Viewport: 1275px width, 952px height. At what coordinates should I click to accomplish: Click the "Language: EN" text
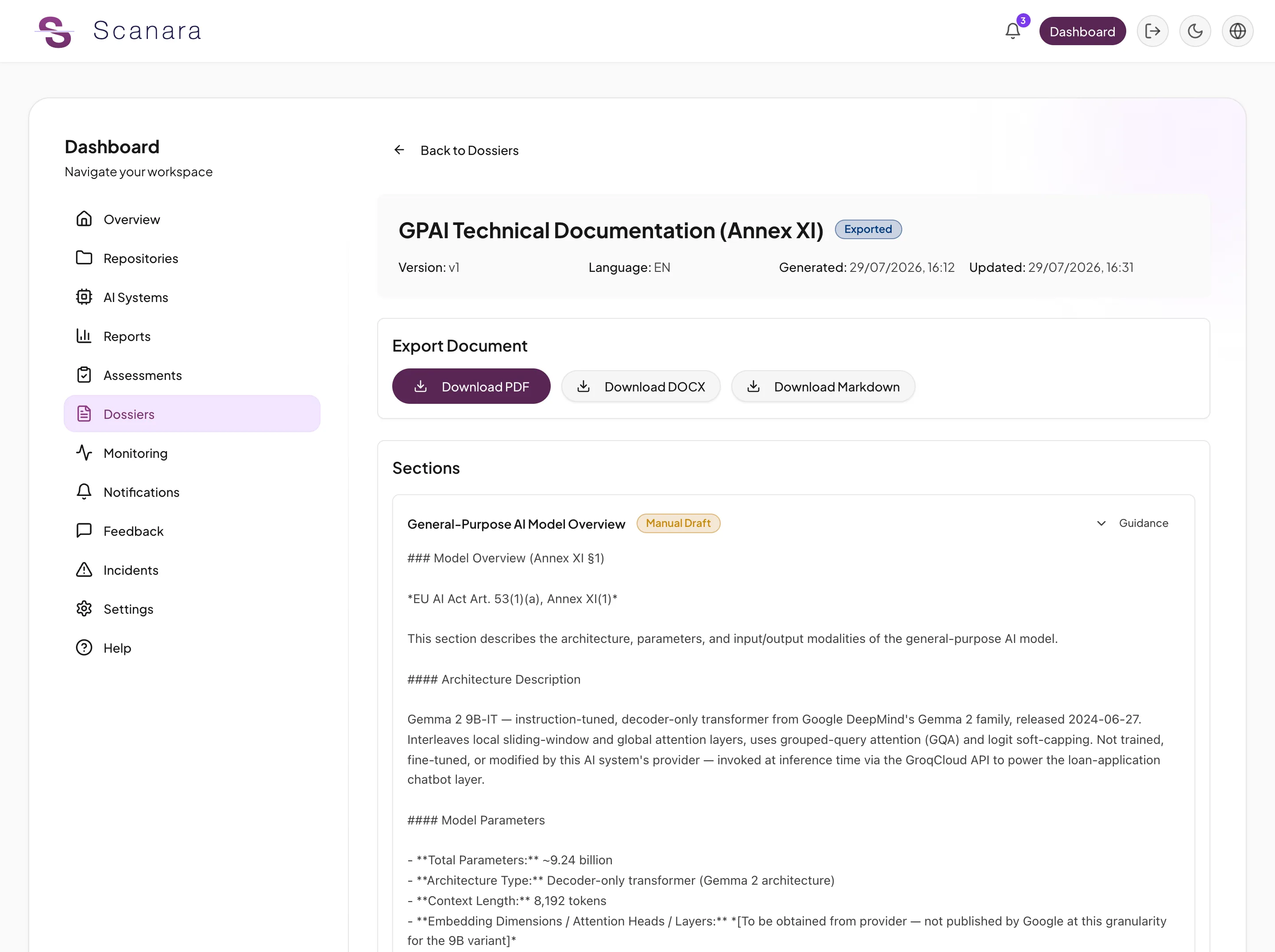click(629, 267)
